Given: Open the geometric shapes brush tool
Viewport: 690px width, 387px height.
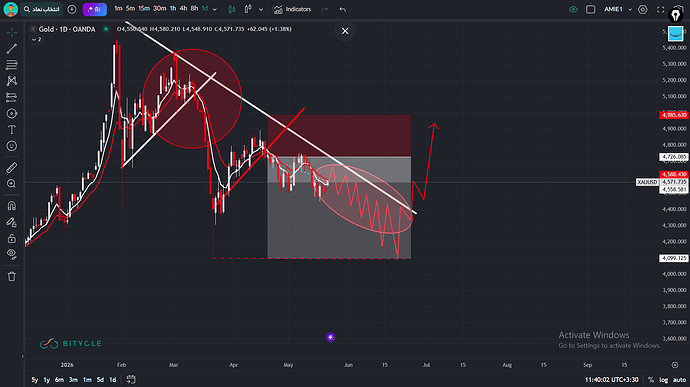Looking at the screenshot, I should pos(12,114).
